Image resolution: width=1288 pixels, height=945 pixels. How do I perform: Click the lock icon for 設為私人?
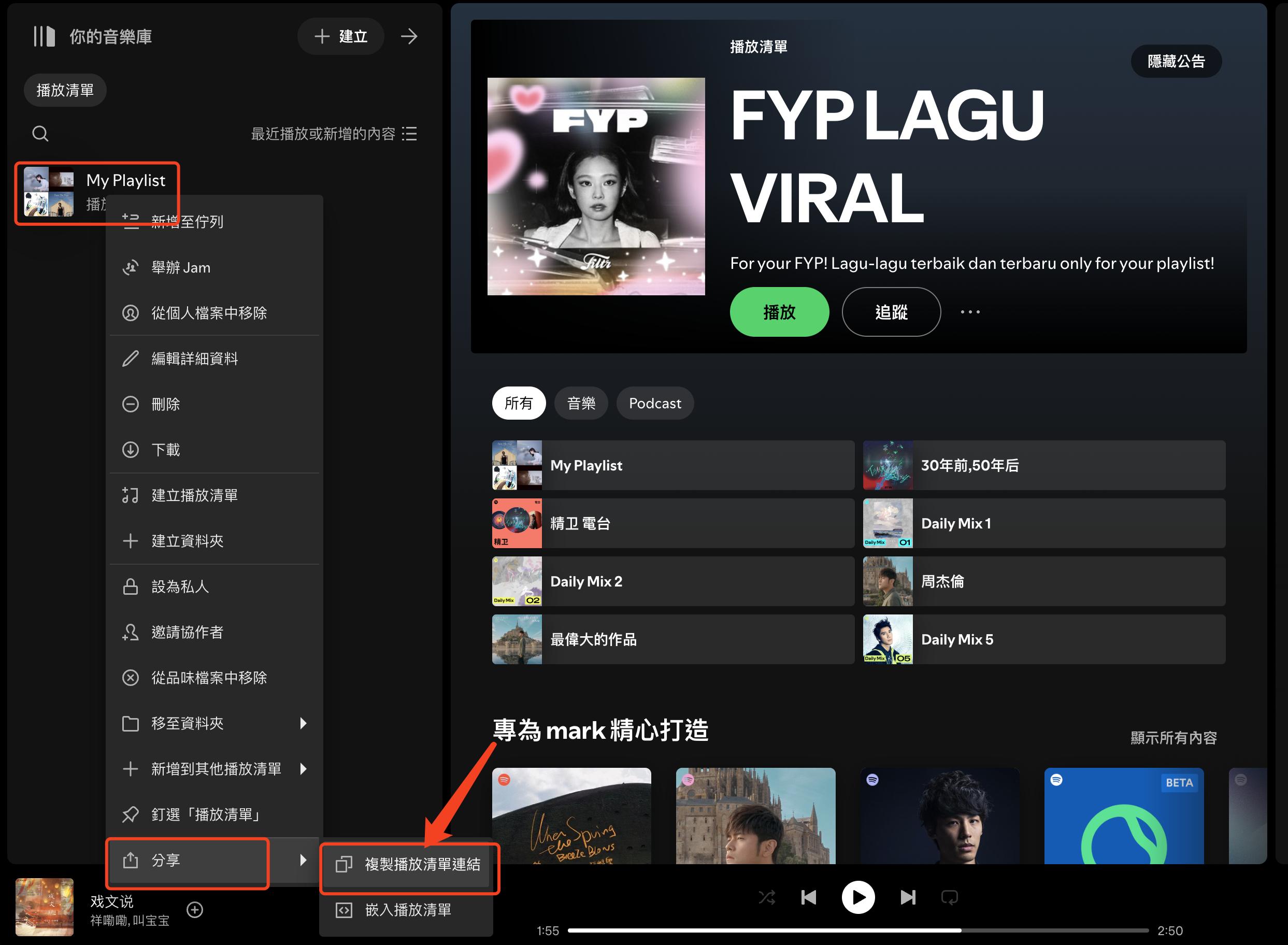[x=131, y=586]
